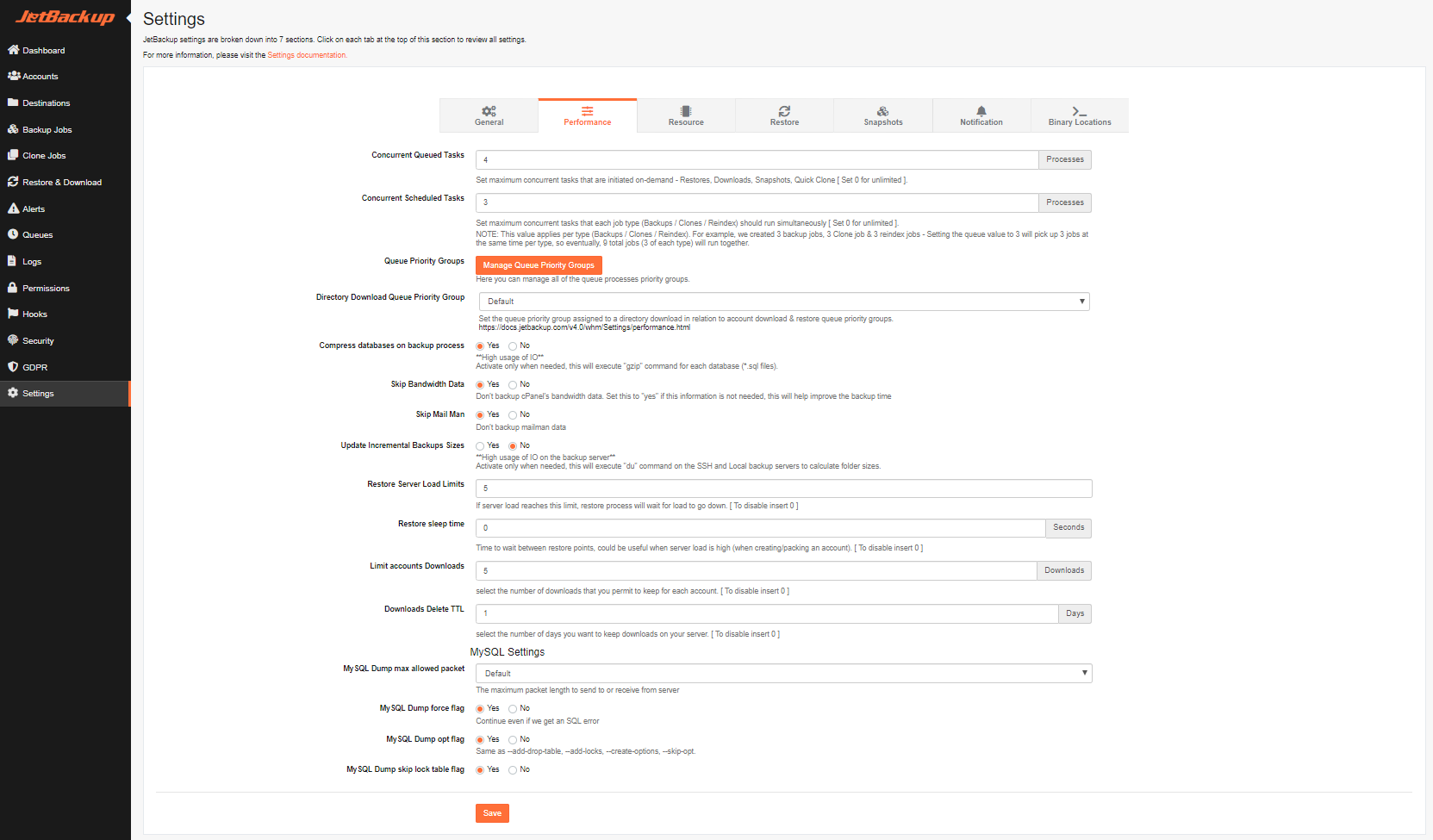Viewport: 1433px width, 840px height.
Task: Click the JetBackup logo
Action: 65,16
